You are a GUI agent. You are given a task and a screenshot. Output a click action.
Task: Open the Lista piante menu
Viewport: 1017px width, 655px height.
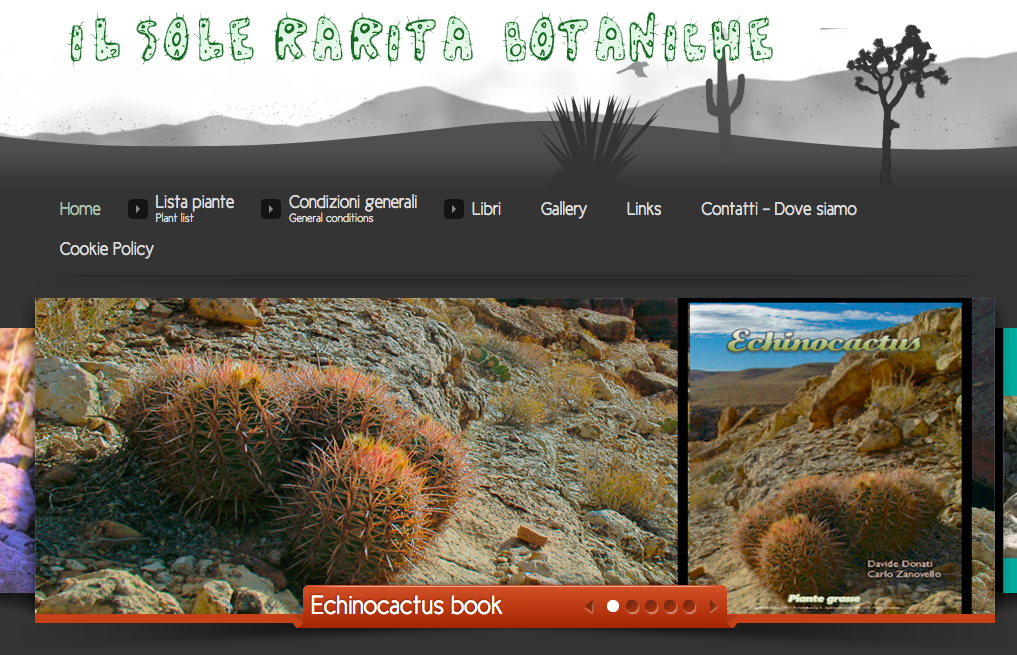pyautogui.click(x=194, y=203)
